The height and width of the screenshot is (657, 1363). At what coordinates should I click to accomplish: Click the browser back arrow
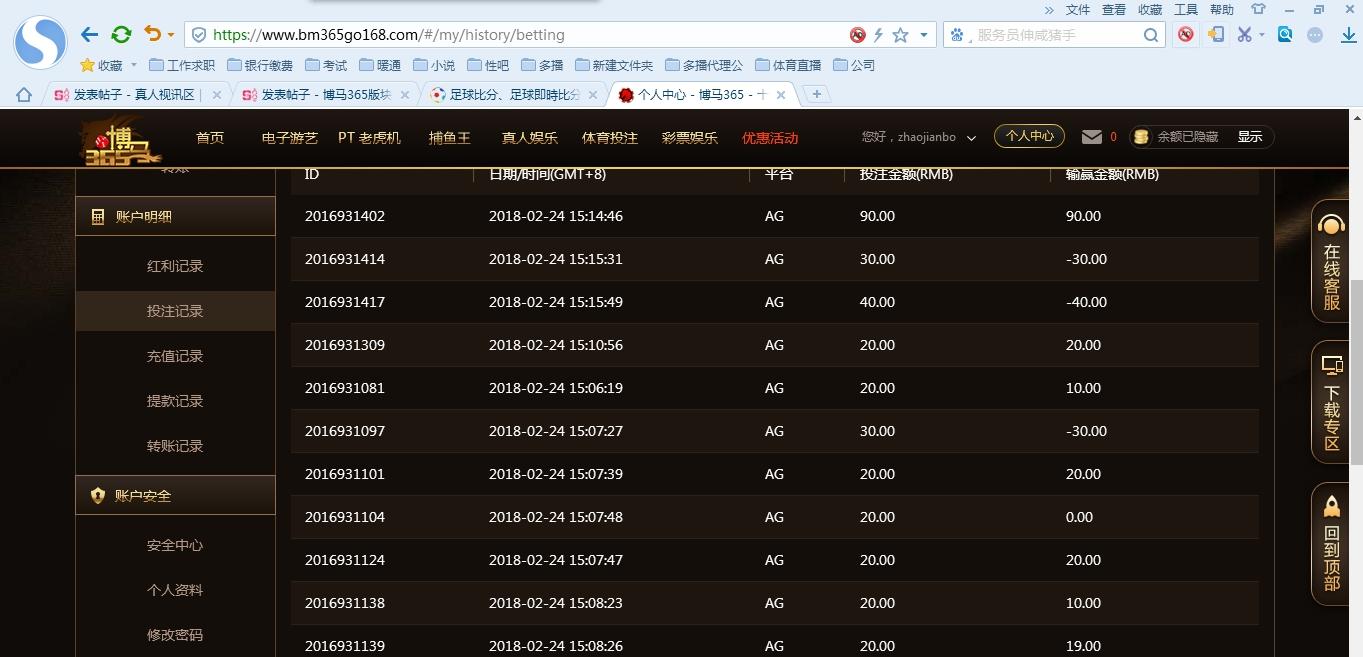(x=89, y=35)
